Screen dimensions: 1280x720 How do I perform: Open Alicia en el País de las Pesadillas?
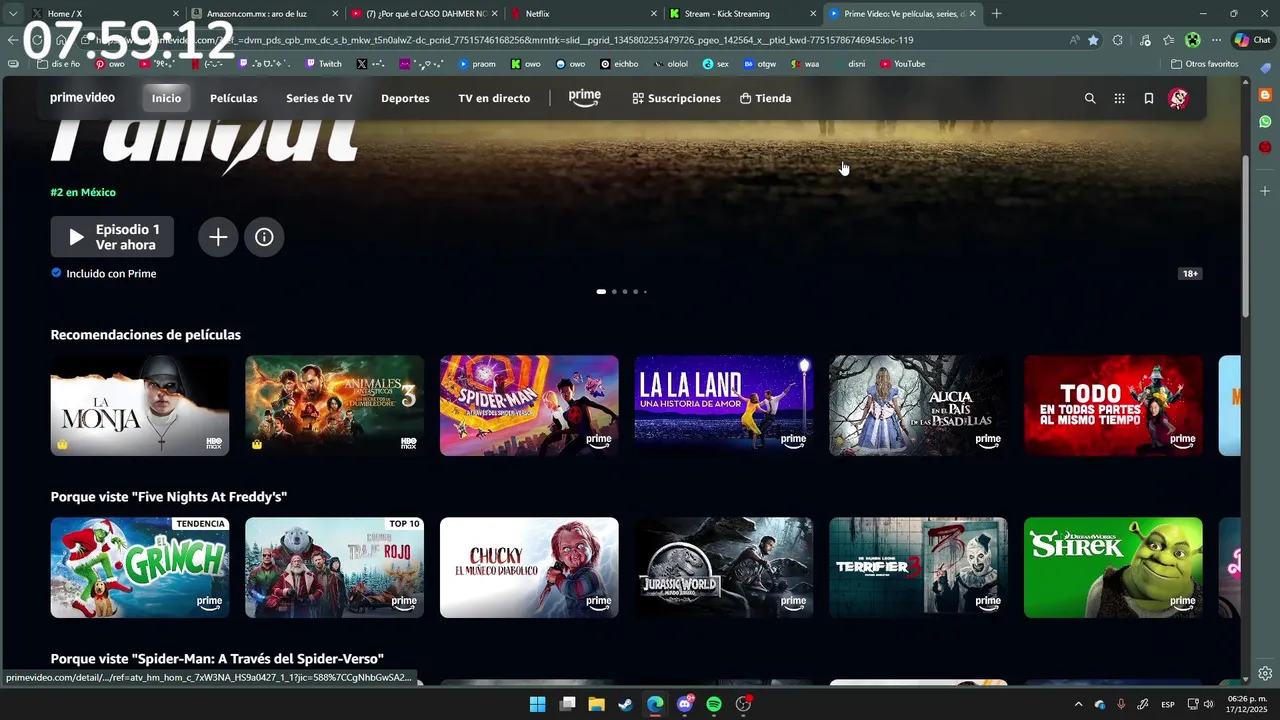coord(918,406)
